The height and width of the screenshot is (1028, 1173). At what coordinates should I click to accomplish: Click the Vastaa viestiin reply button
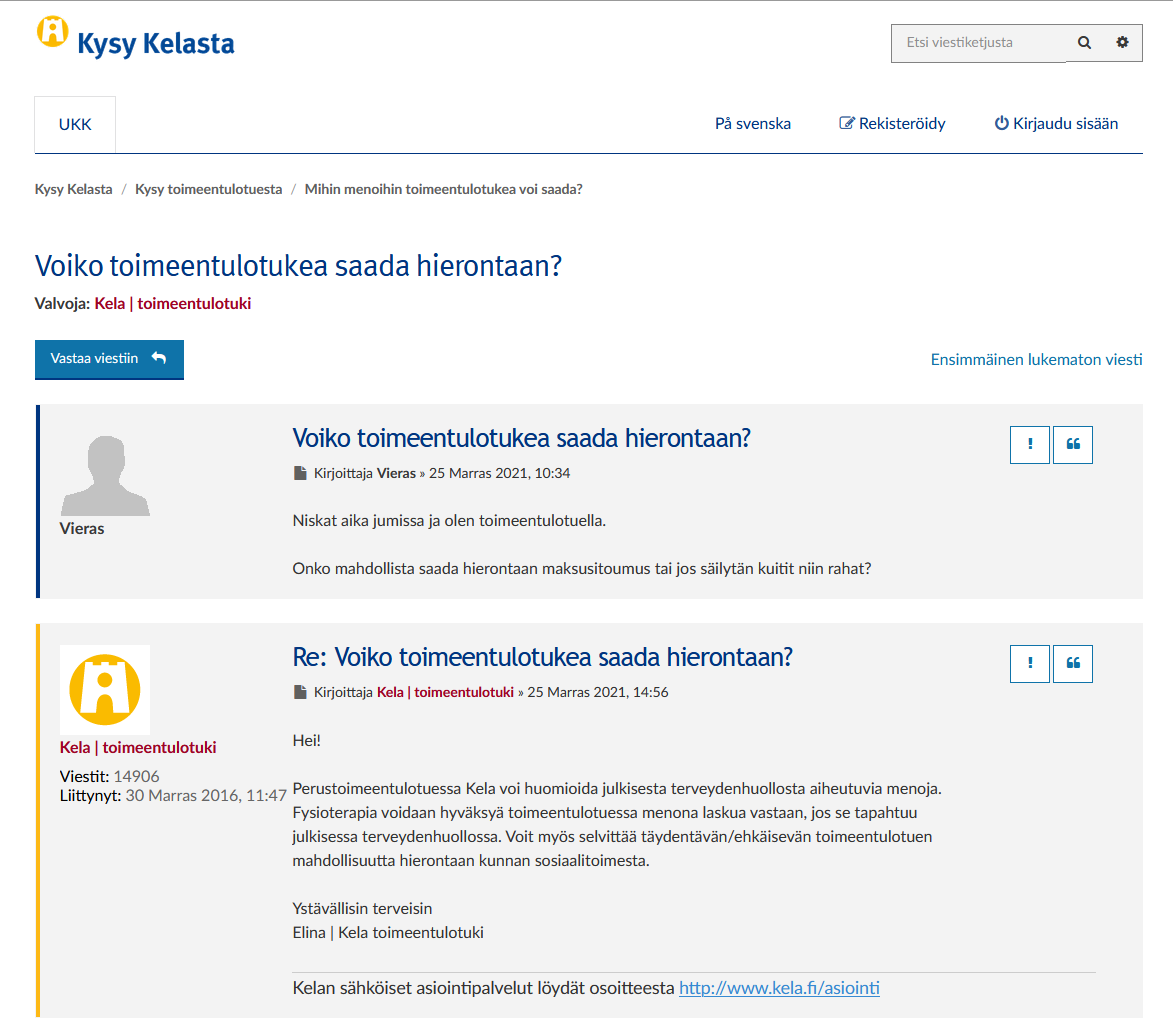tap(109, 359)
